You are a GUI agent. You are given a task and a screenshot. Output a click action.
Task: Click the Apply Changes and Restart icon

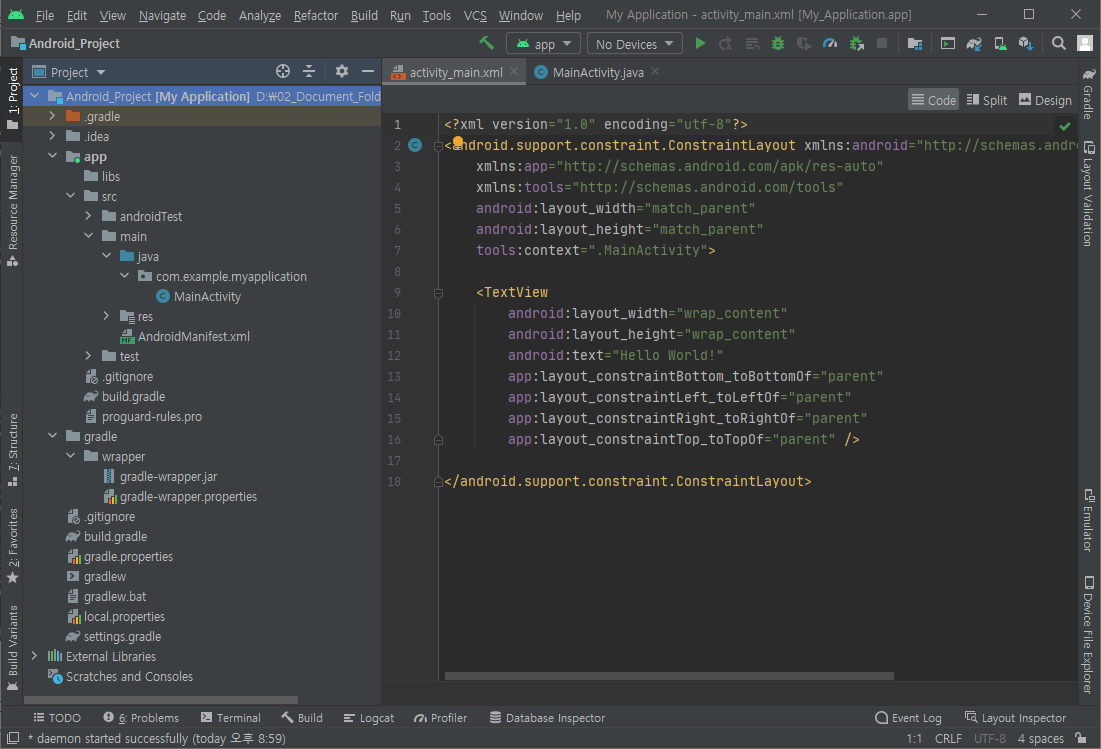pos(726,44)
